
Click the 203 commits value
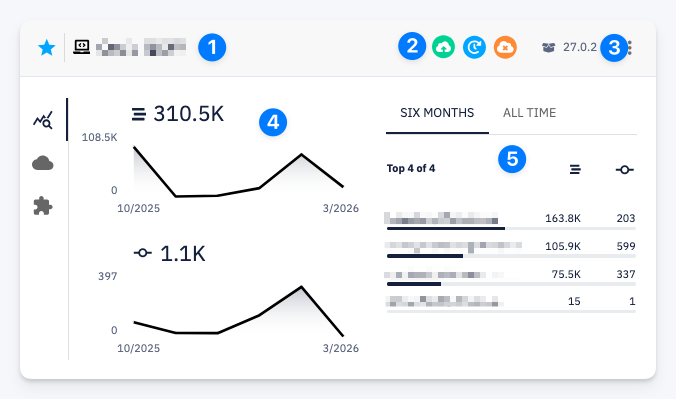click(626, 218)
